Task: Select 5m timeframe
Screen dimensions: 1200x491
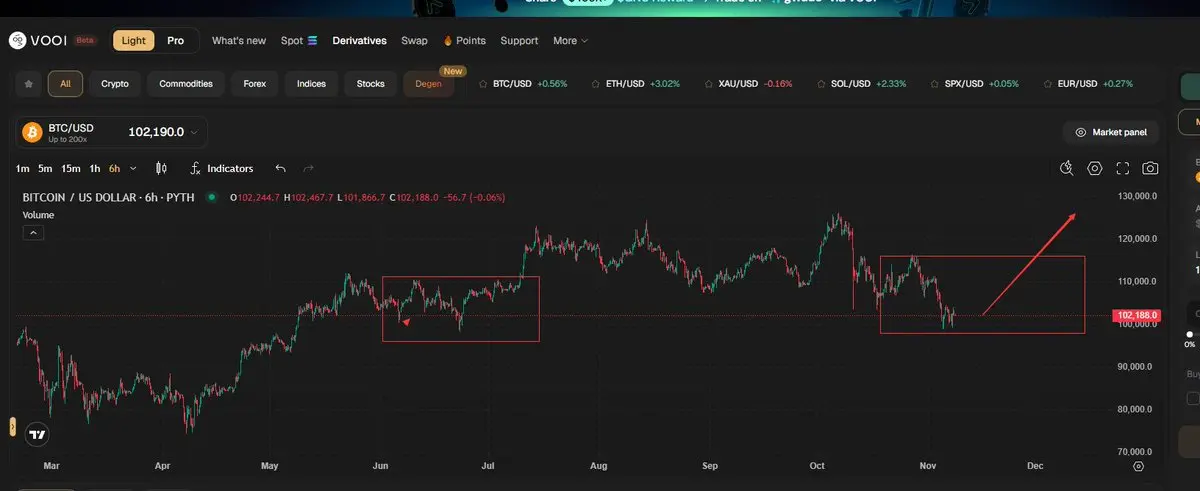Action: pos(46,168)
